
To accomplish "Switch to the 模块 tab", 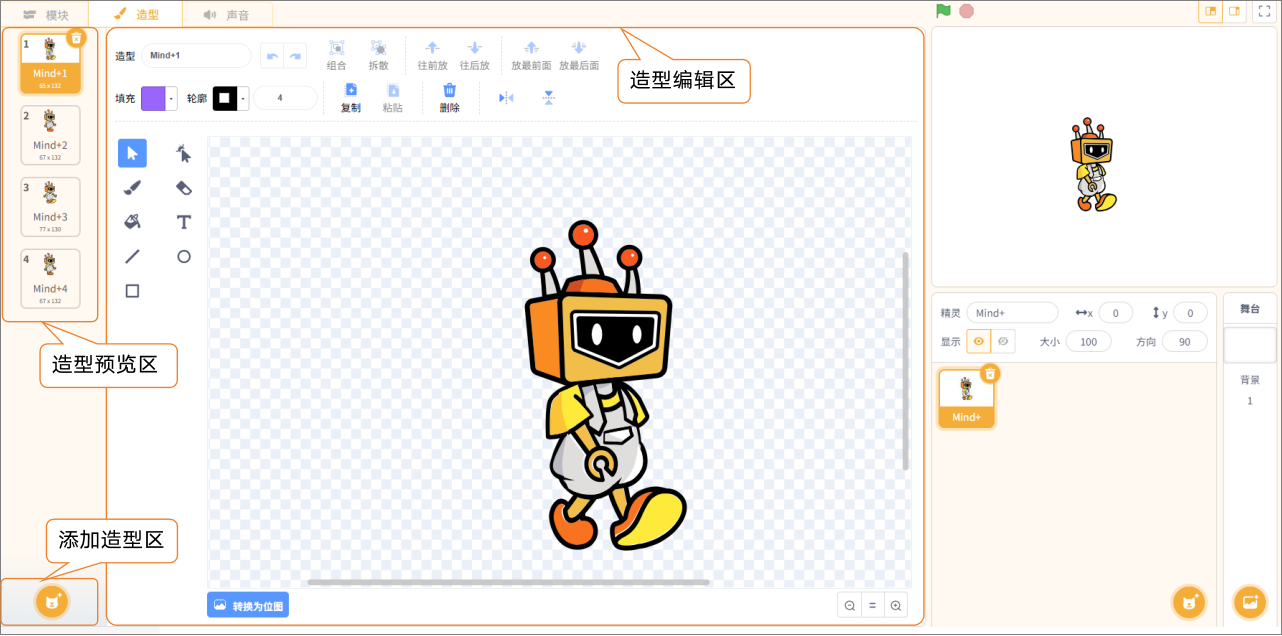I will pos(46,15).
